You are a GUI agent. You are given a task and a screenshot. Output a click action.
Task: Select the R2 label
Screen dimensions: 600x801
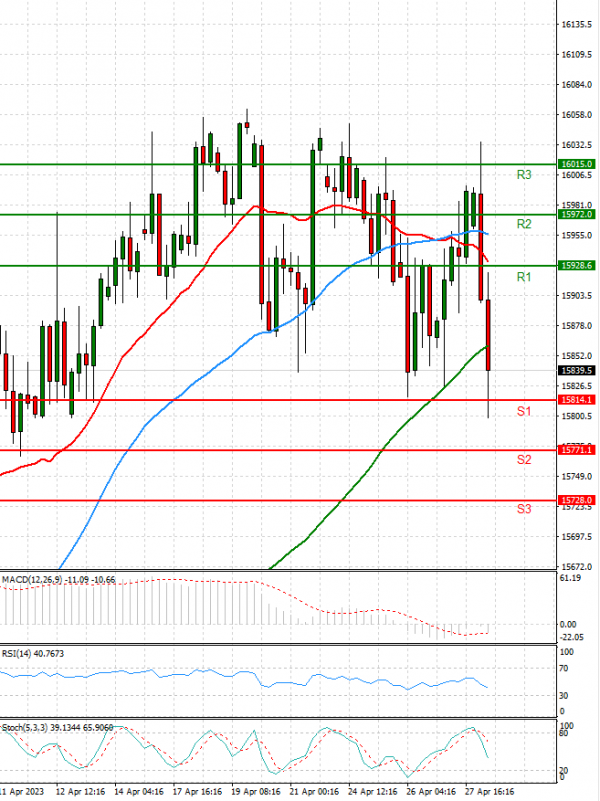[x=524, y=224]
